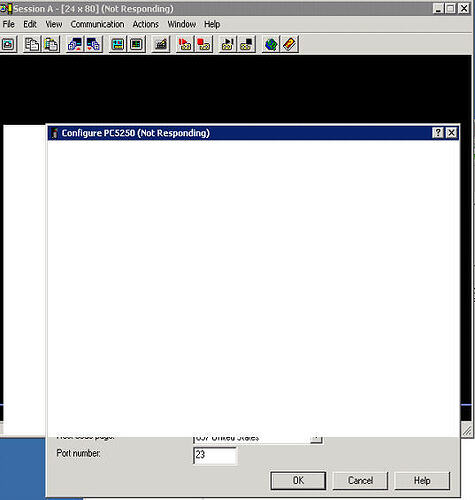The width and height of the screenshot is (475, 500).
Task: Click the Help button in Configure PC5250
Action: [x=422, y=480]
